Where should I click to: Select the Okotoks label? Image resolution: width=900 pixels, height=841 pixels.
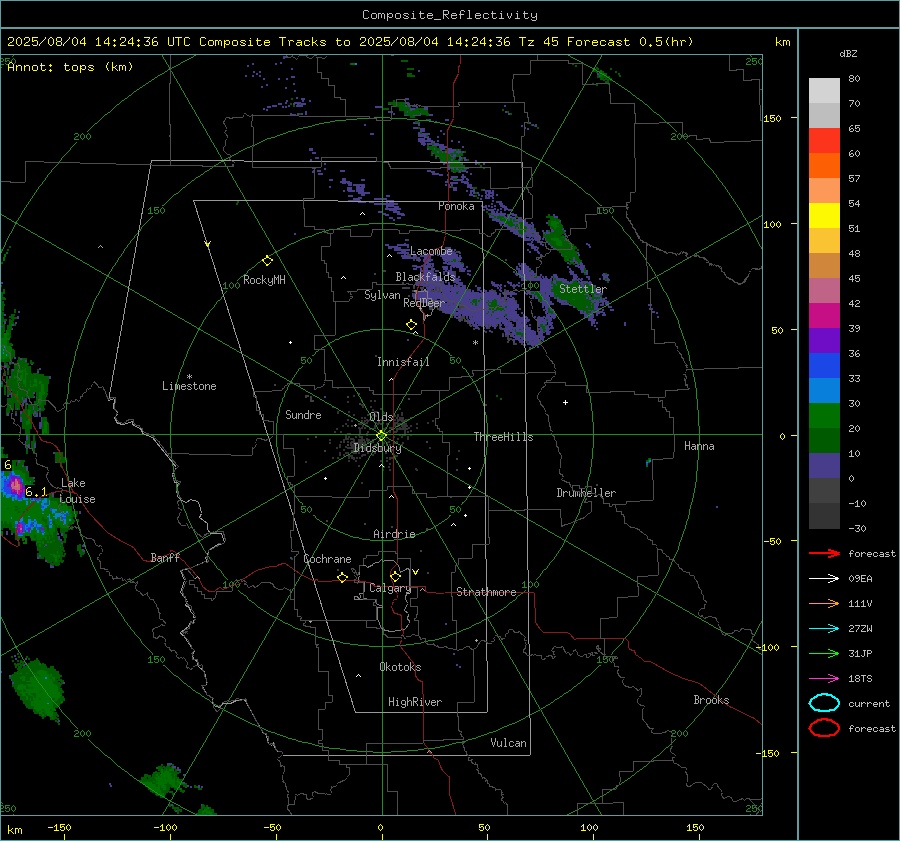400,667
